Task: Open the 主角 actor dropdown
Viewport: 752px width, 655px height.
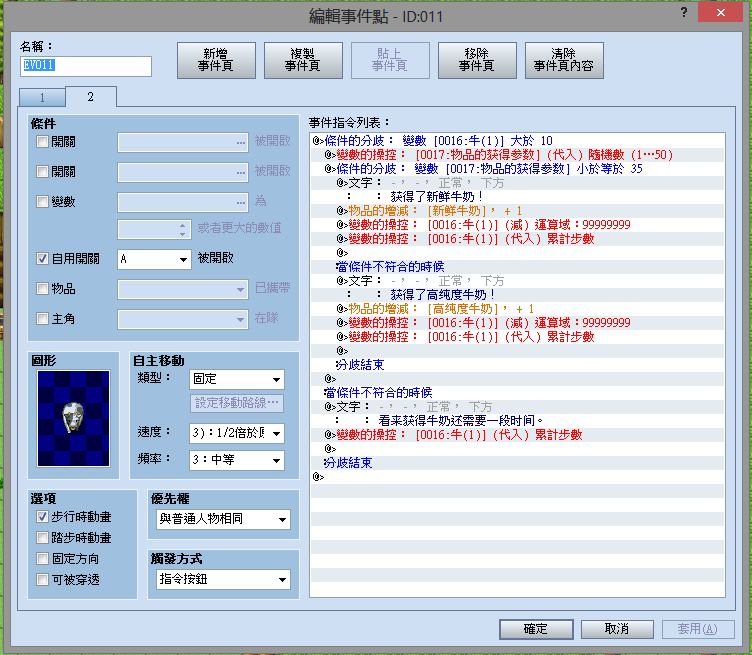Action: (x=183, y=319)
